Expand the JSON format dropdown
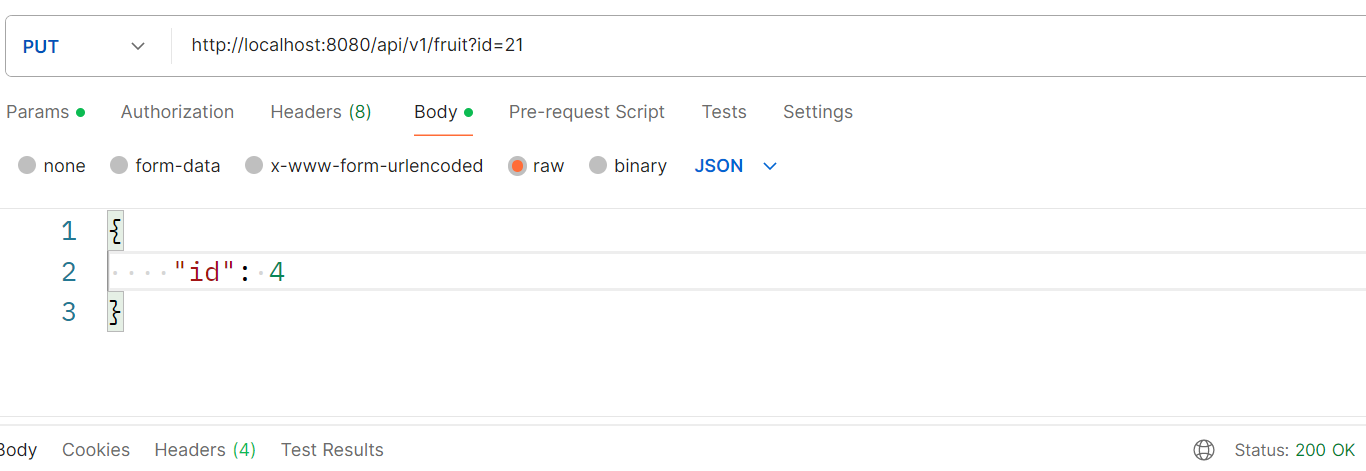The height and width of the screenshot is (471, 1366). (x=736, y=166)
